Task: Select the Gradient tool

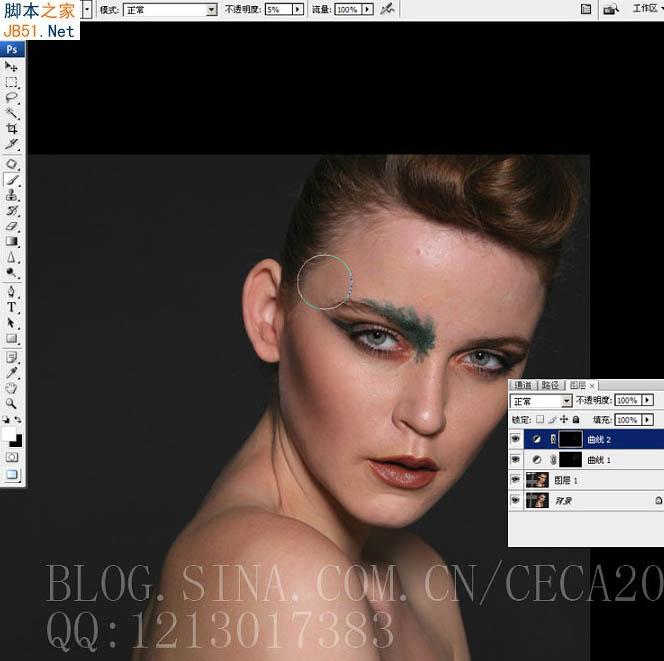Action: 11,241
